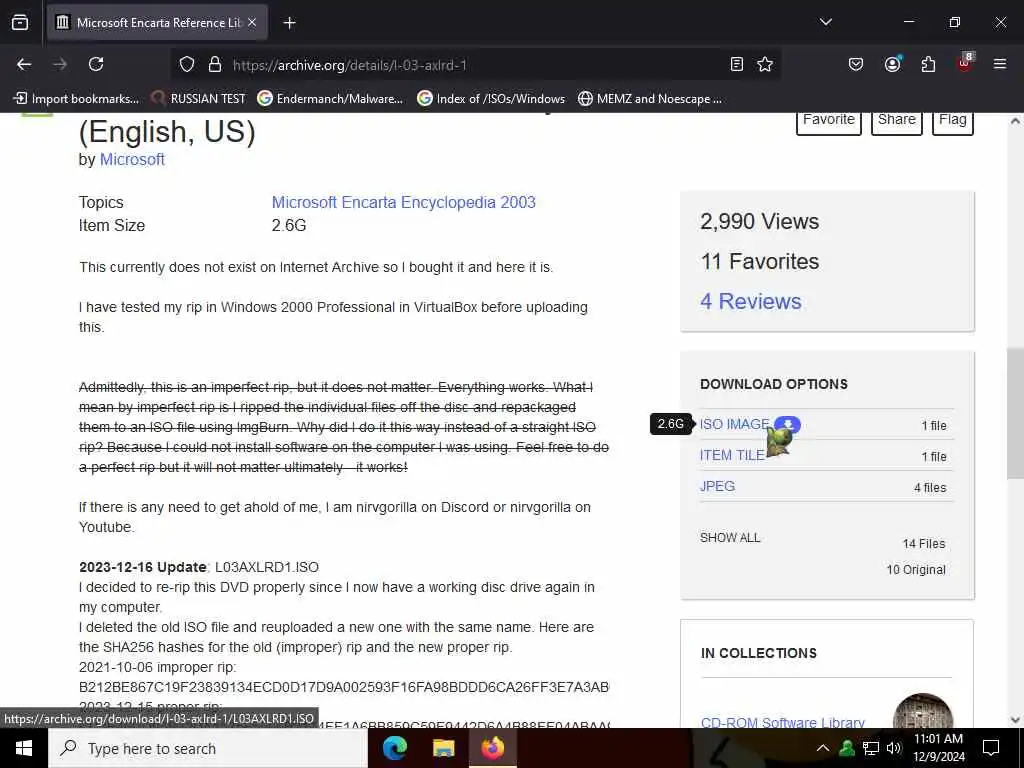Open Import bookmarks bookmark
The width and height of the screenshot is (1024, 768).
76,99
